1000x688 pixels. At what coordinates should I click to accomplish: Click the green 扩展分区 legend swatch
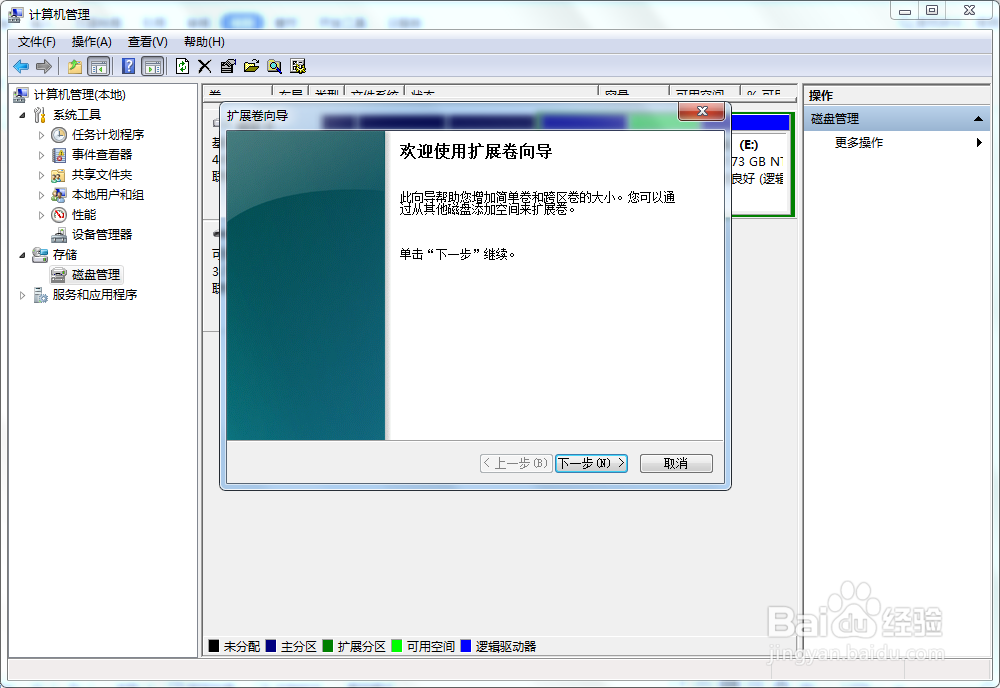[x=328, y=646]
